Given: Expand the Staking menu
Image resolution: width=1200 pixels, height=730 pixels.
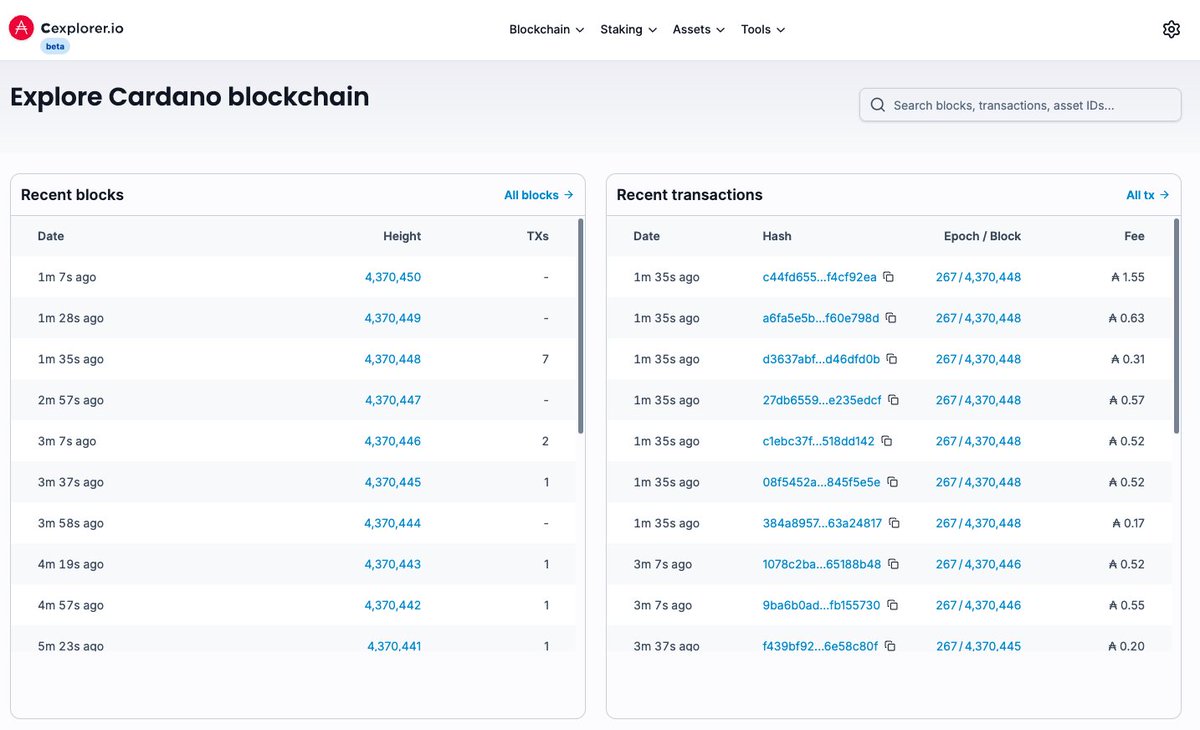Looking at the screenshot, I should [x=628, y=29].
